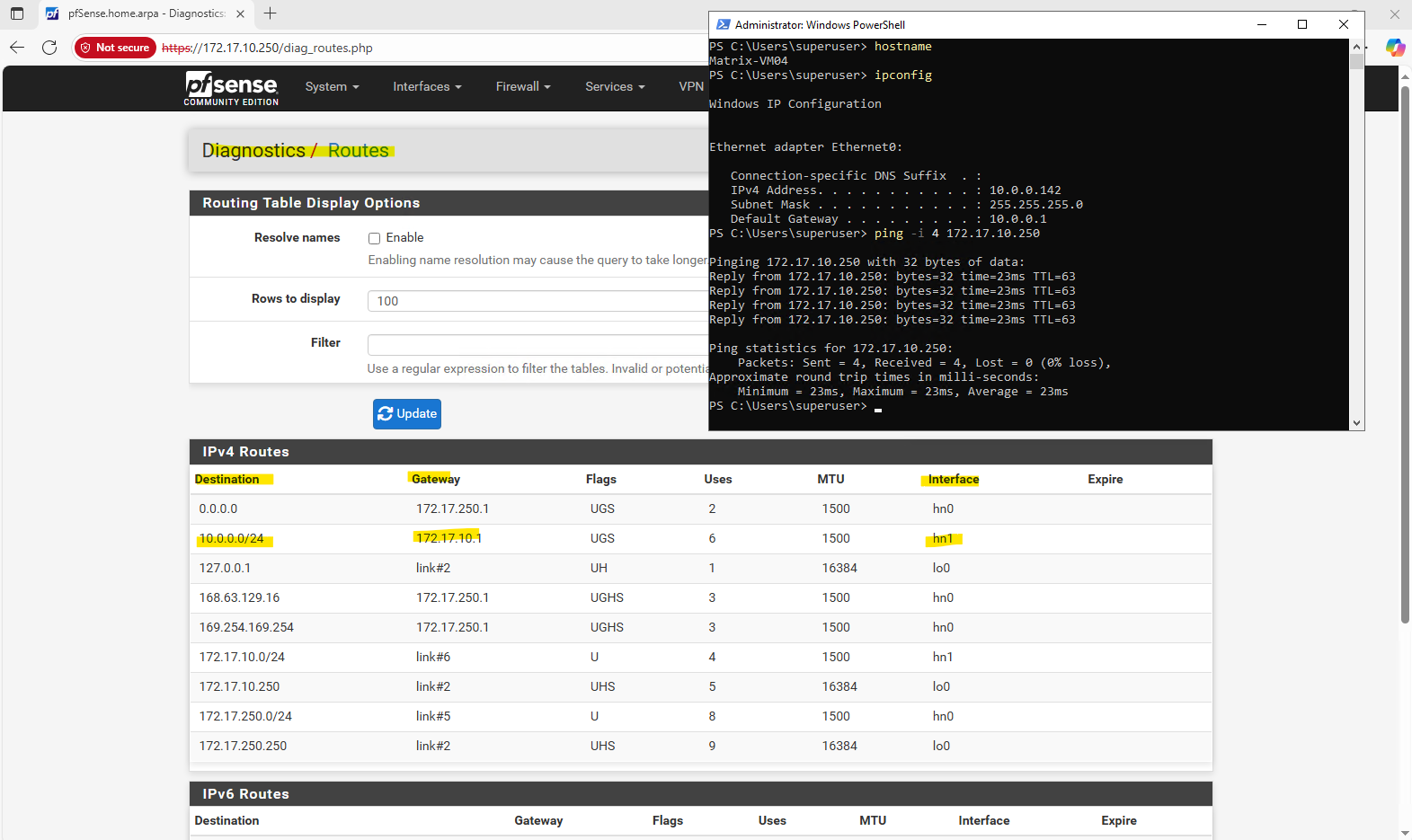
Task: Close the pfSense.home.arpa browser tab
Action: (240, 13)
